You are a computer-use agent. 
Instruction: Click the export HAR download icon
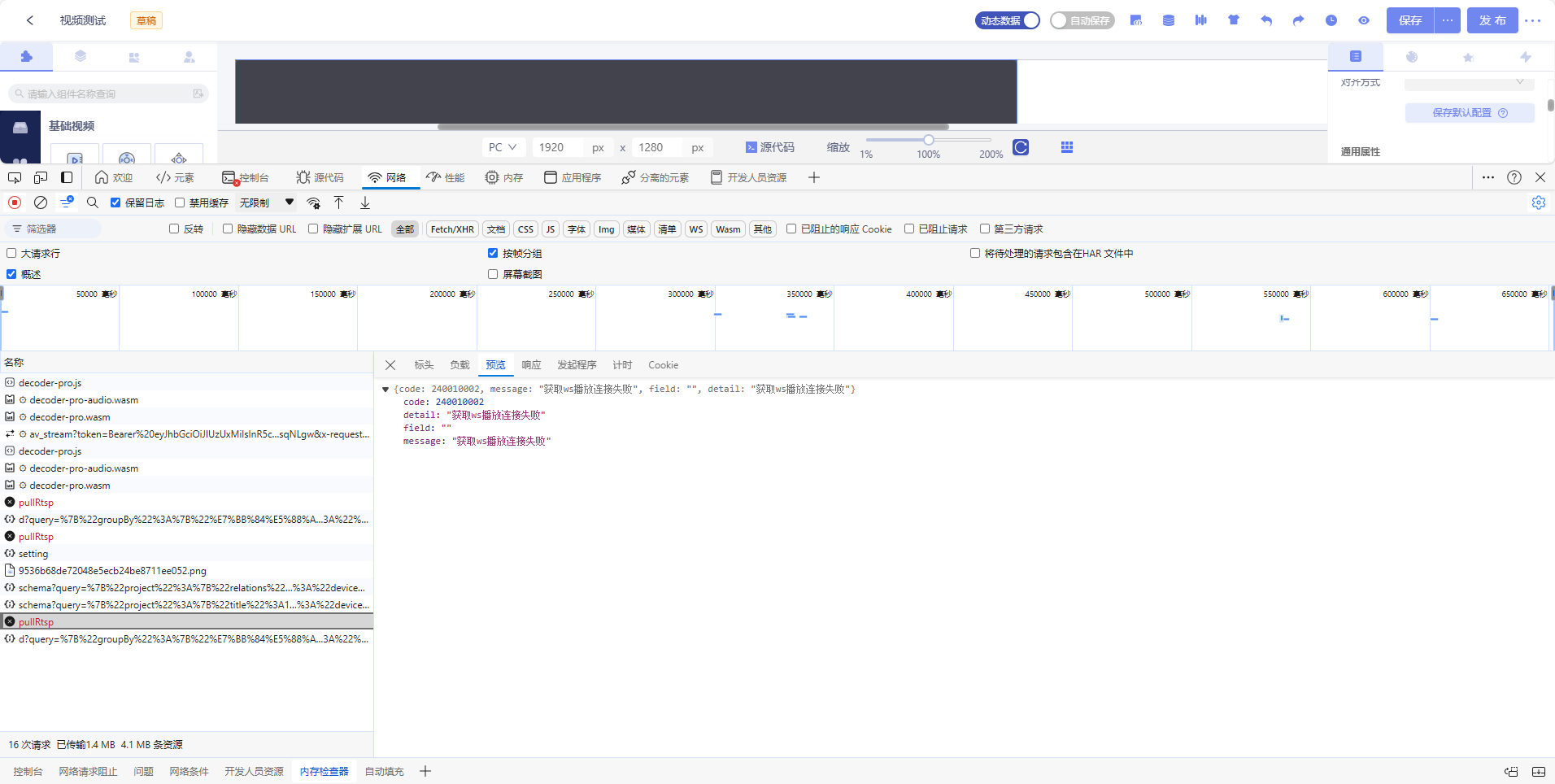click(x=365, y=203)
